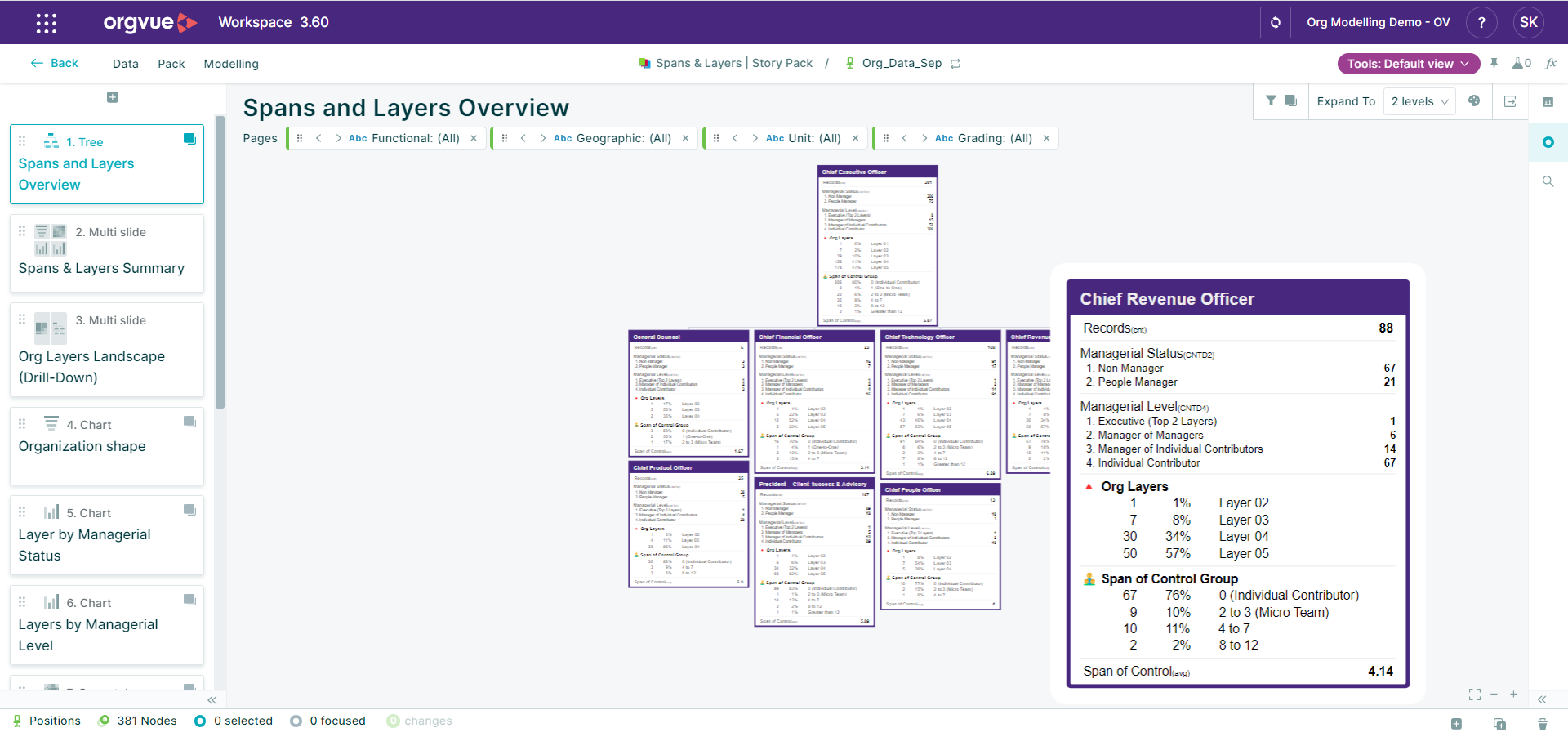Click the fit-to-screen icon
1568x737 pixels.
click(1474, 695)
